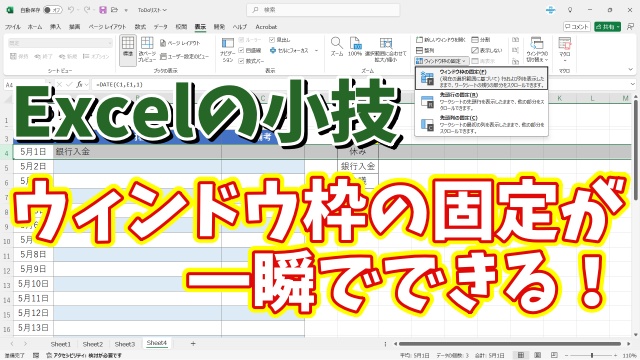640x360 pixels.
Task: Open New Window (新しいウィンドウを開く)
Action: (440, 40)
